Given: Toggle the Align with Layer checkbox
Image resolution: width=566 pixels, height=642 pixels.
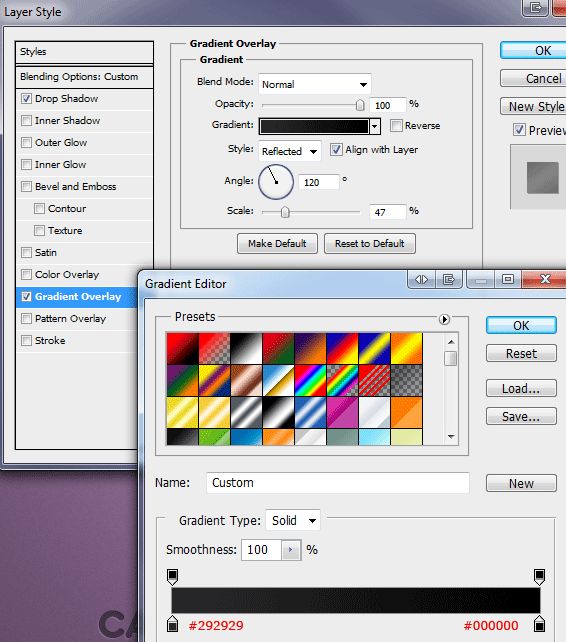Looking at the screenshot, I should [336, 149].
